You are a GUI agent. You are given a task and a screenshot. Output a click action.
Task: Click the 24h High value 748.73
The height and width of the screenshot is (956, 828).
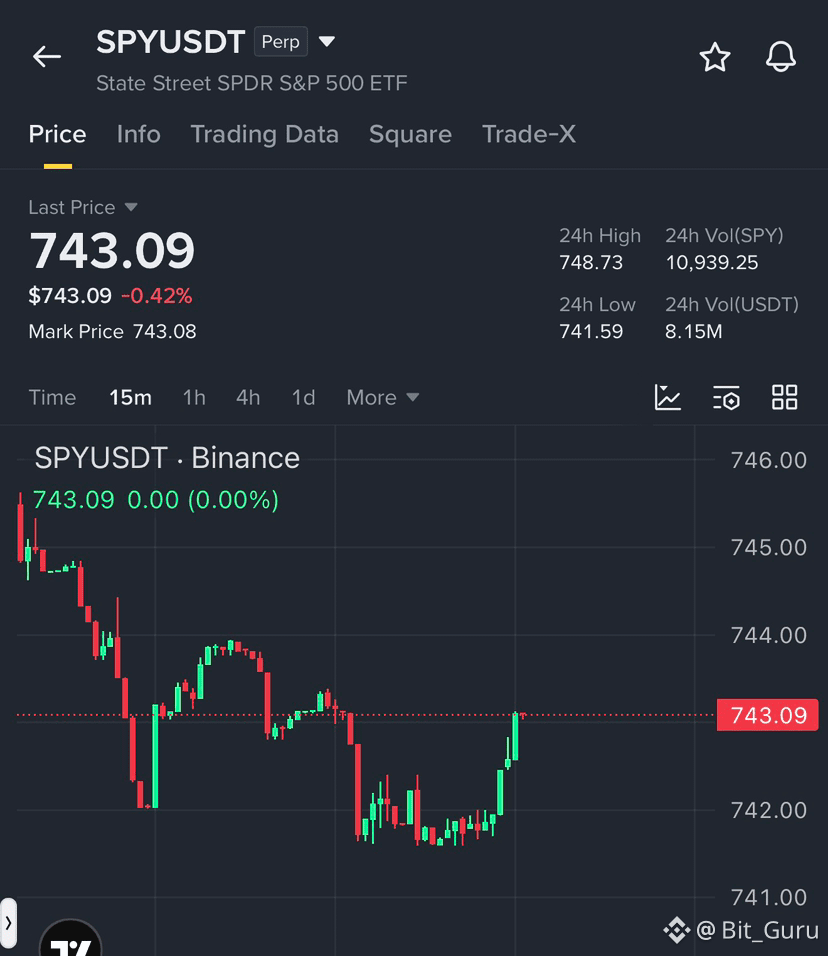click(x=591, y=263)
